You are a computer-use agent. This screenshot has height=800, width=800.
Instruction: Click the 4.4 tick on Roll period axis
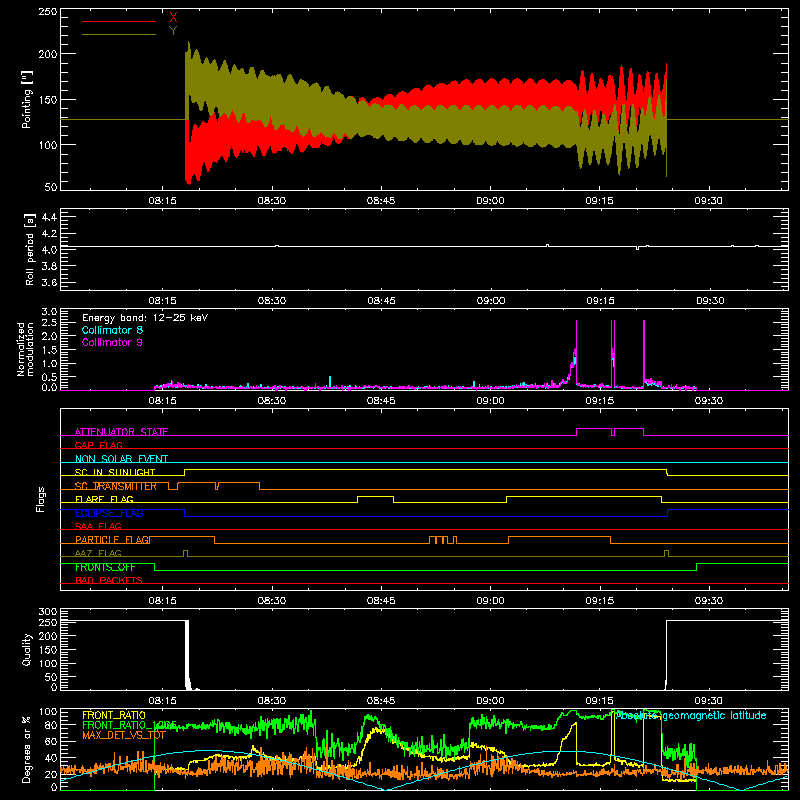(x=49, y=217)
